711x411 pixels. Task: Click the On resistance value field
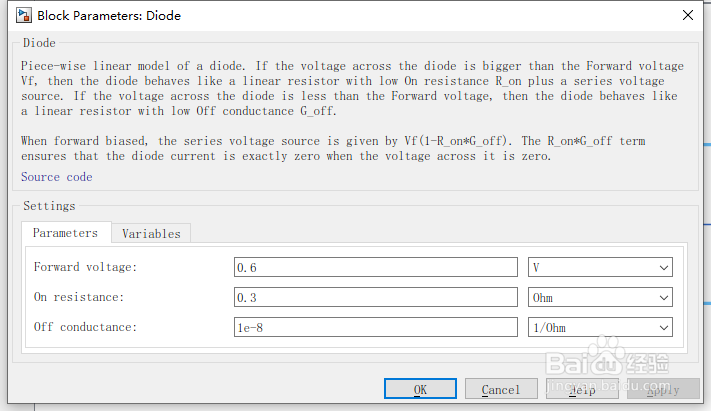coord(375,297)
